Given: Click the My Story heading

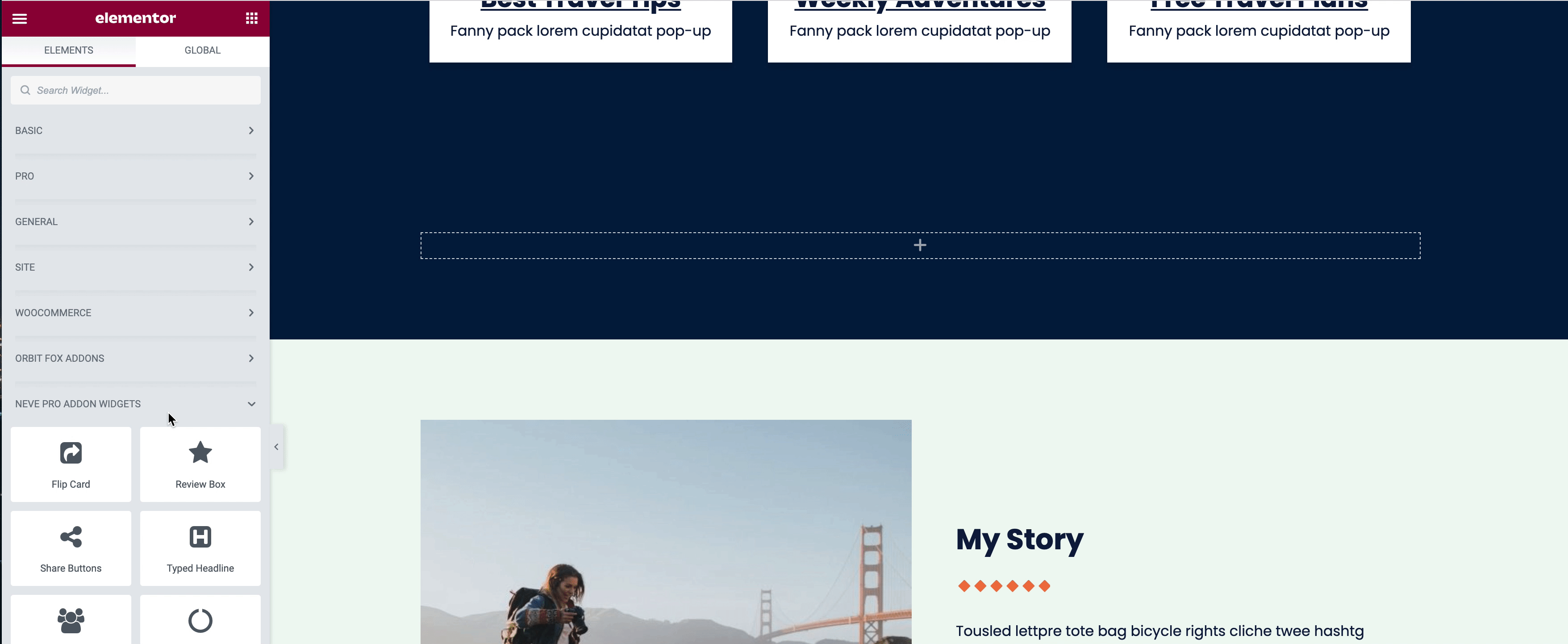Looking at the screenshot, I should pyautogui.click(x=1020, y=540).
